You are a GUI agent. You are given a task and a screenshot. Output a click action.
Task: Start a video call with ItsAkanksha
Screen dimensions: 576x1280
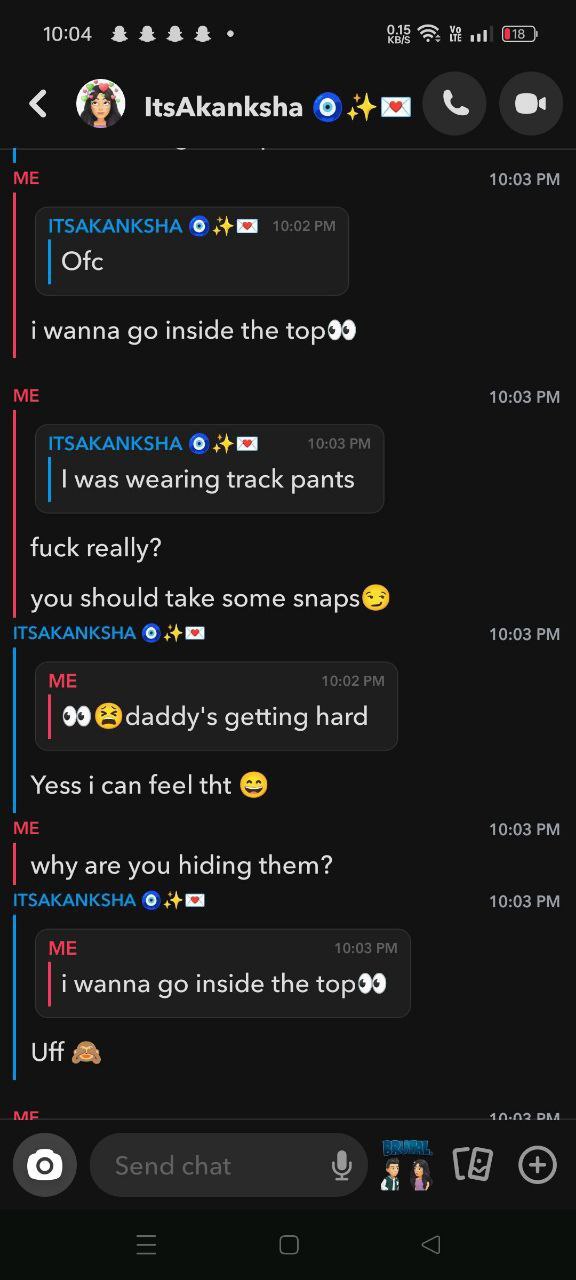(x=531, y=104)
